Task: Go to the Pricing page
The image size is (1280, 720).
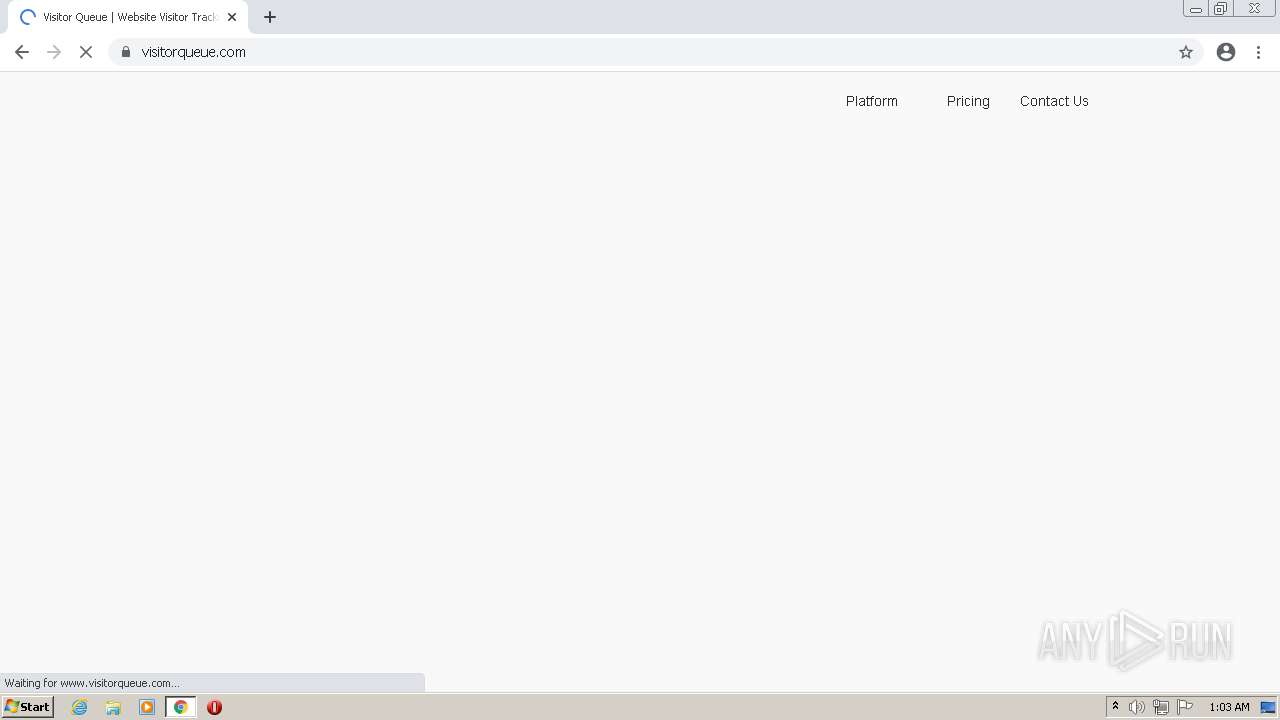Action: click(x=968, y=101)
